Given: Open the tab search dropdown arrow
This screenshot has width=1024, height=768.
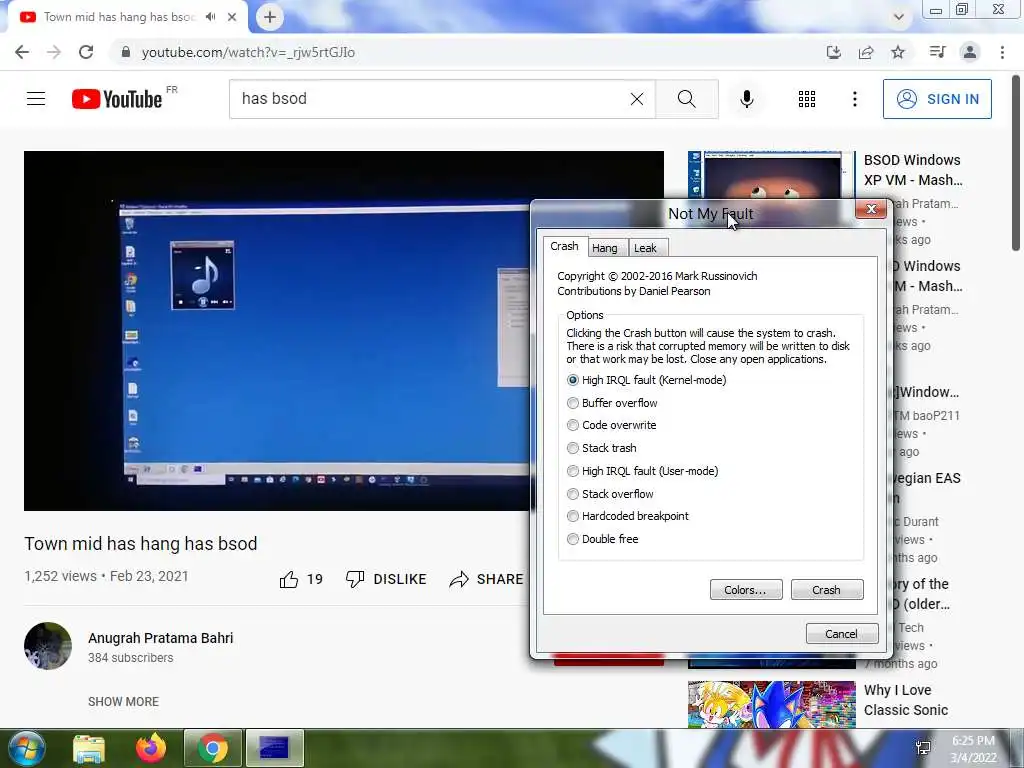Looking at the screenshot, I should coord(899,17).
